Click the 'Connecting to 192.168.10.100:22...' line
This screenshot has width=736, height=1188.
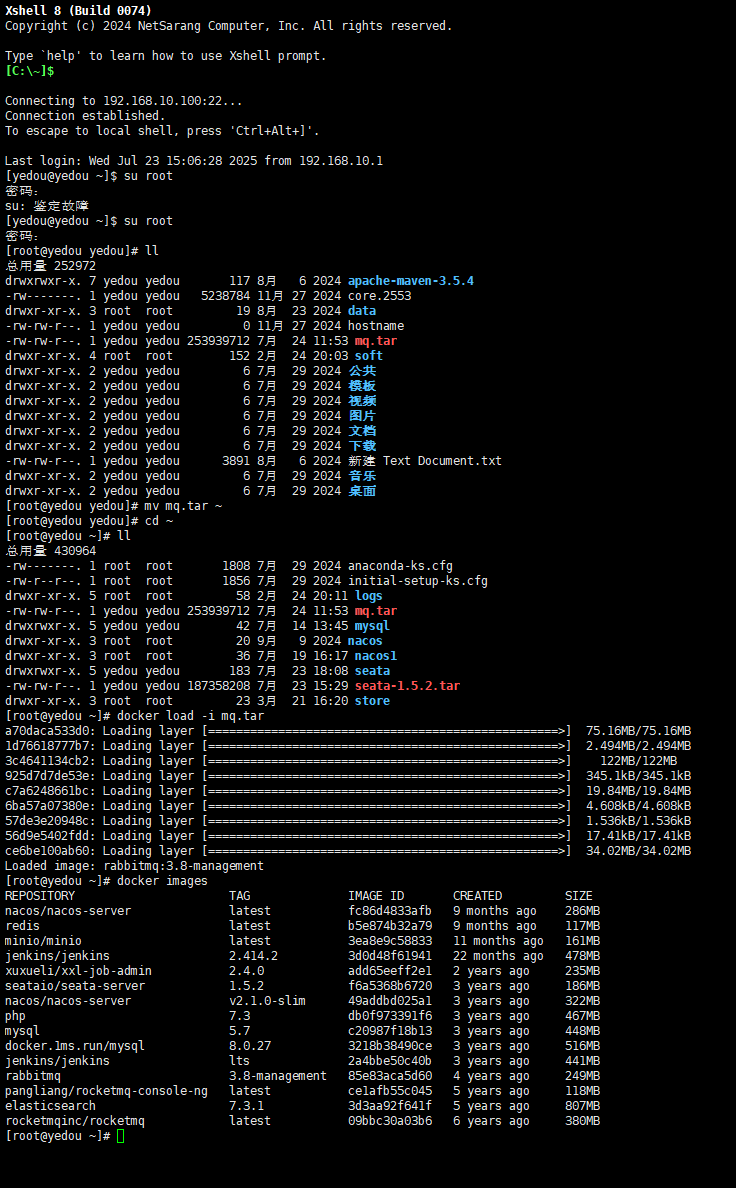tap(124, 101)
